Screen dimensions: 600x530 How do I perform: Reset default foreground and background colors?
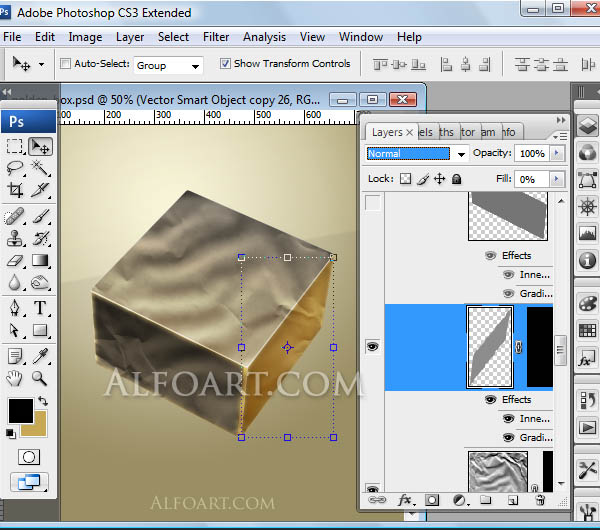point(11,433)
